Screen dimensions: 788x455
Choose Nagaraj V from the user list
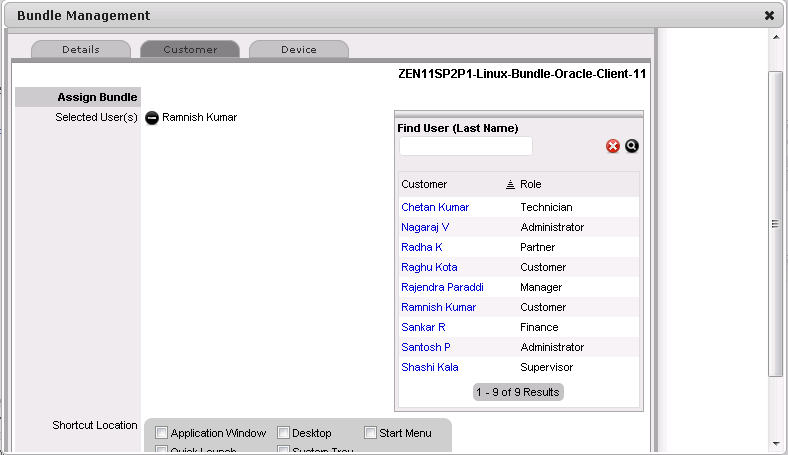(x=425, y=227)
